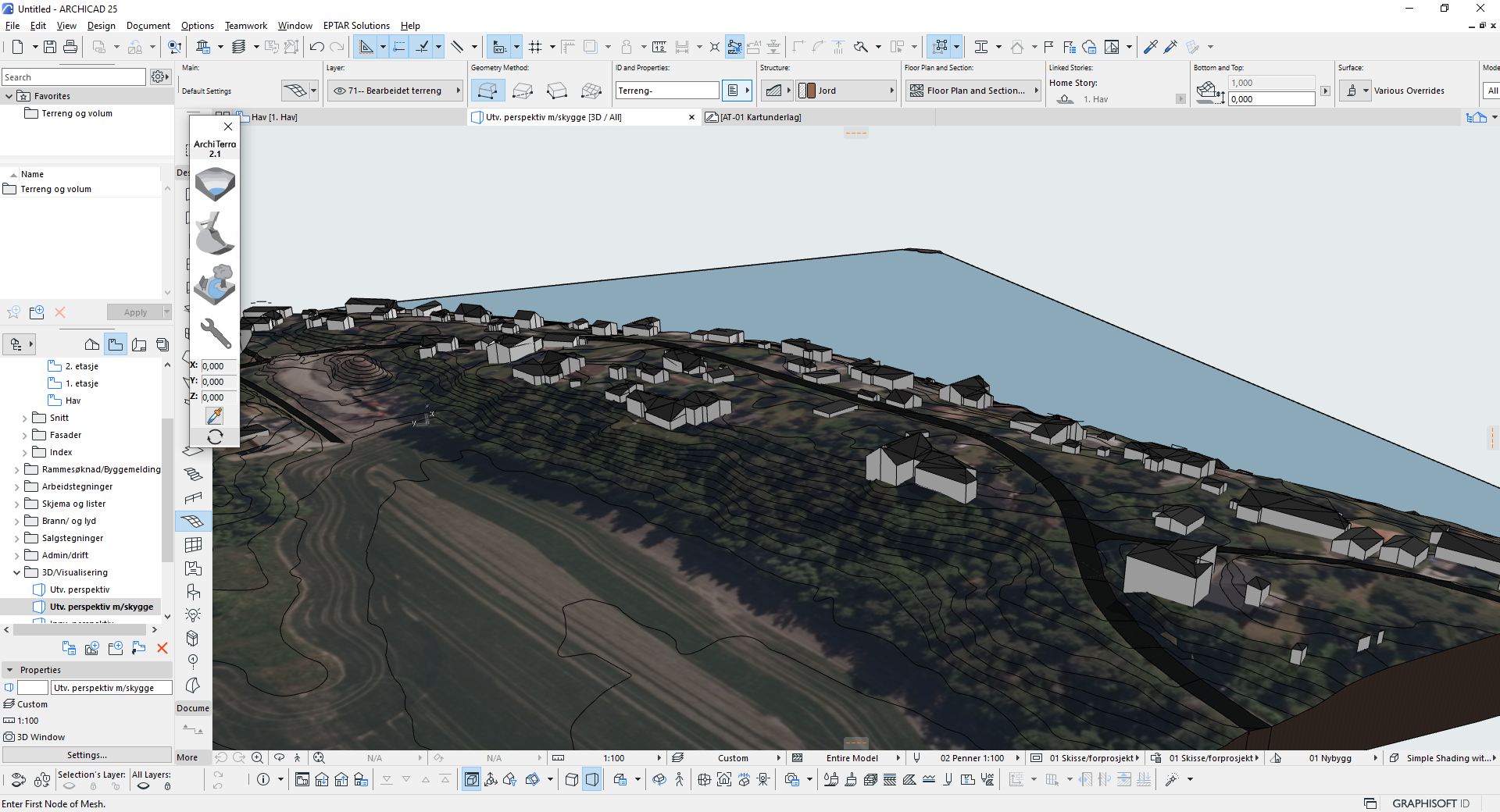The height and width of the screenshot is (812, 1500).
Task: Click the Settings... button
Action: pyautogui.click(x=87, y=755)
